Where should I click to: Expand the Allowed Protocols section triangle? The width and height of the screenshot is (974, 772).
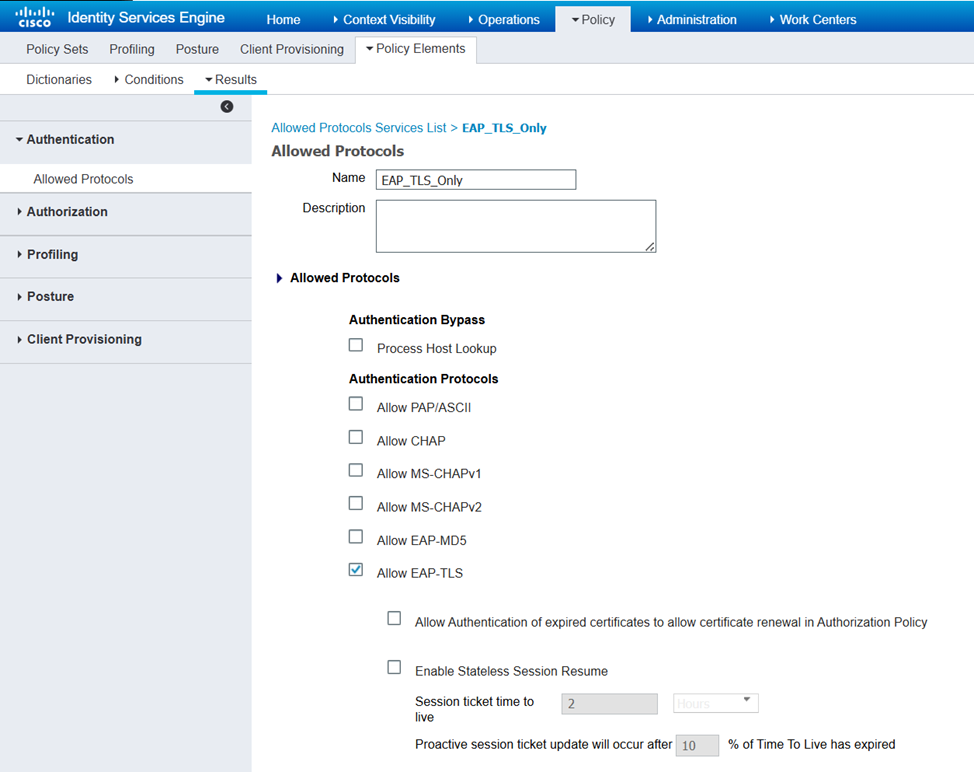coord(280,278)
